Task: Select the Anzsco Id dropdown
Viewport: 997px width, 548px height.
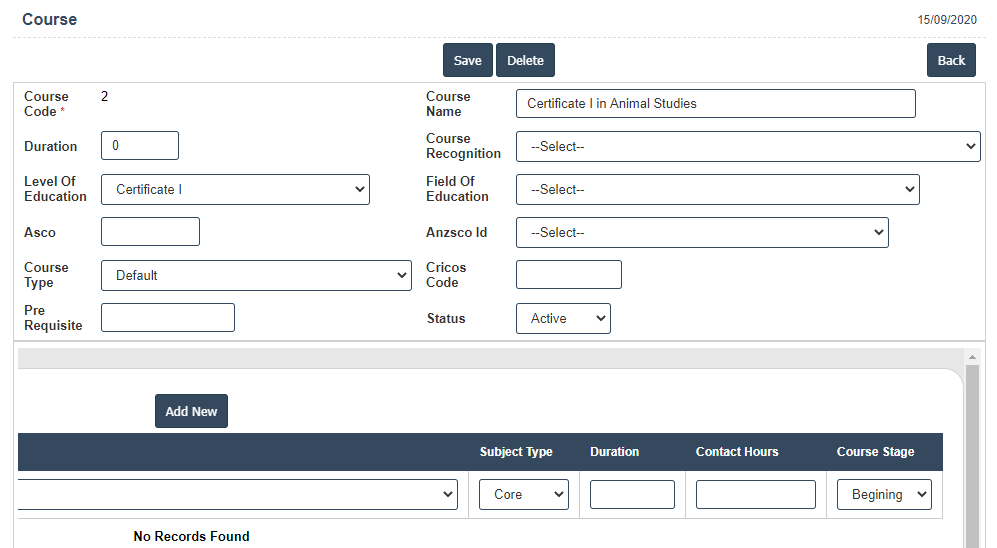Action: tap(702, 233)
